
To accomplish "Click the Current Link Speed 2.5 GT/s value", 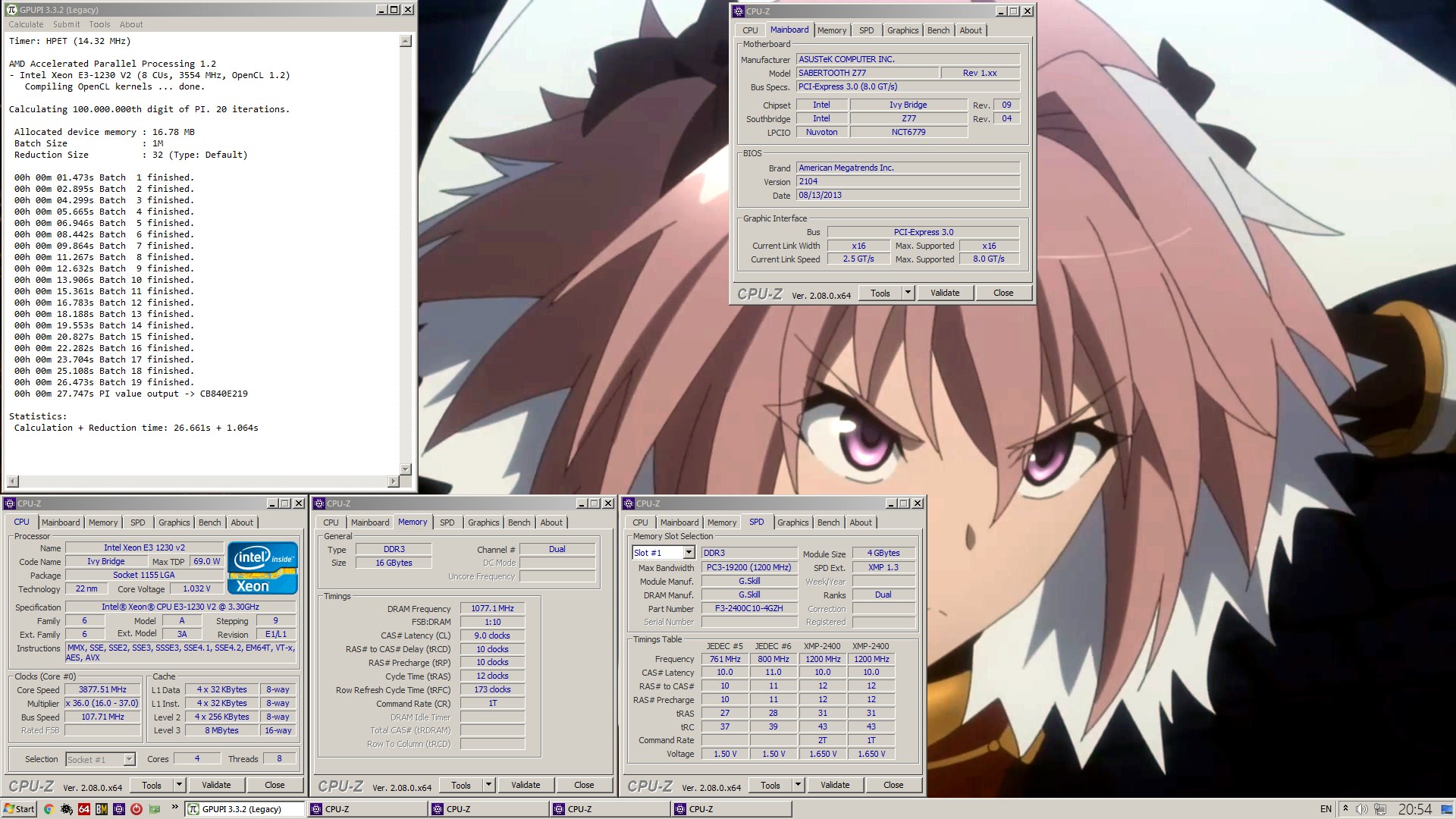I will click(x=858, y=259).
